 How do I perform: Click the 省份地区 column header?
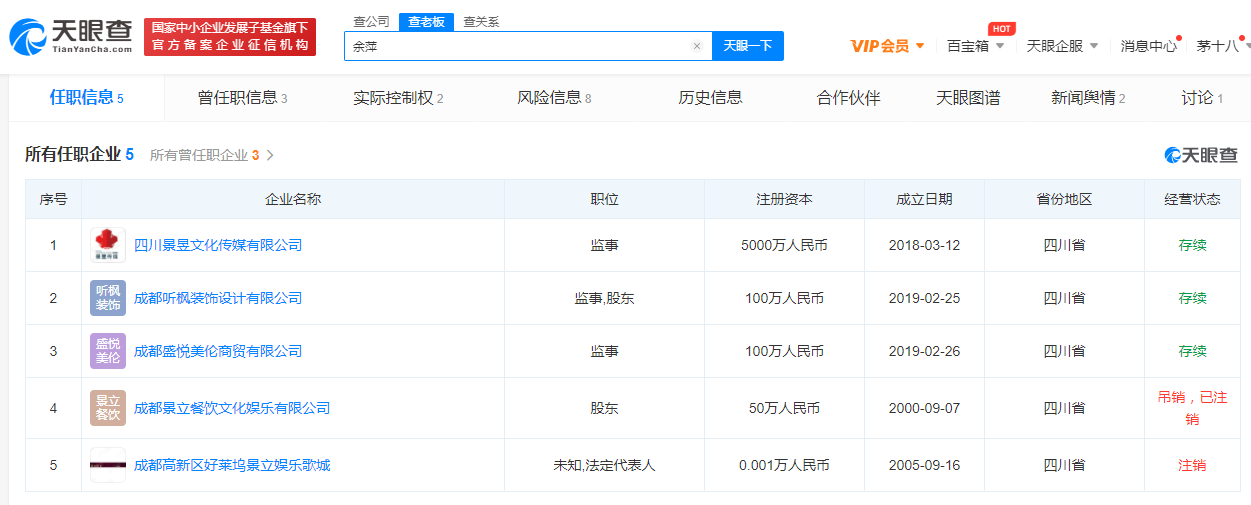tap(1064, 199)
